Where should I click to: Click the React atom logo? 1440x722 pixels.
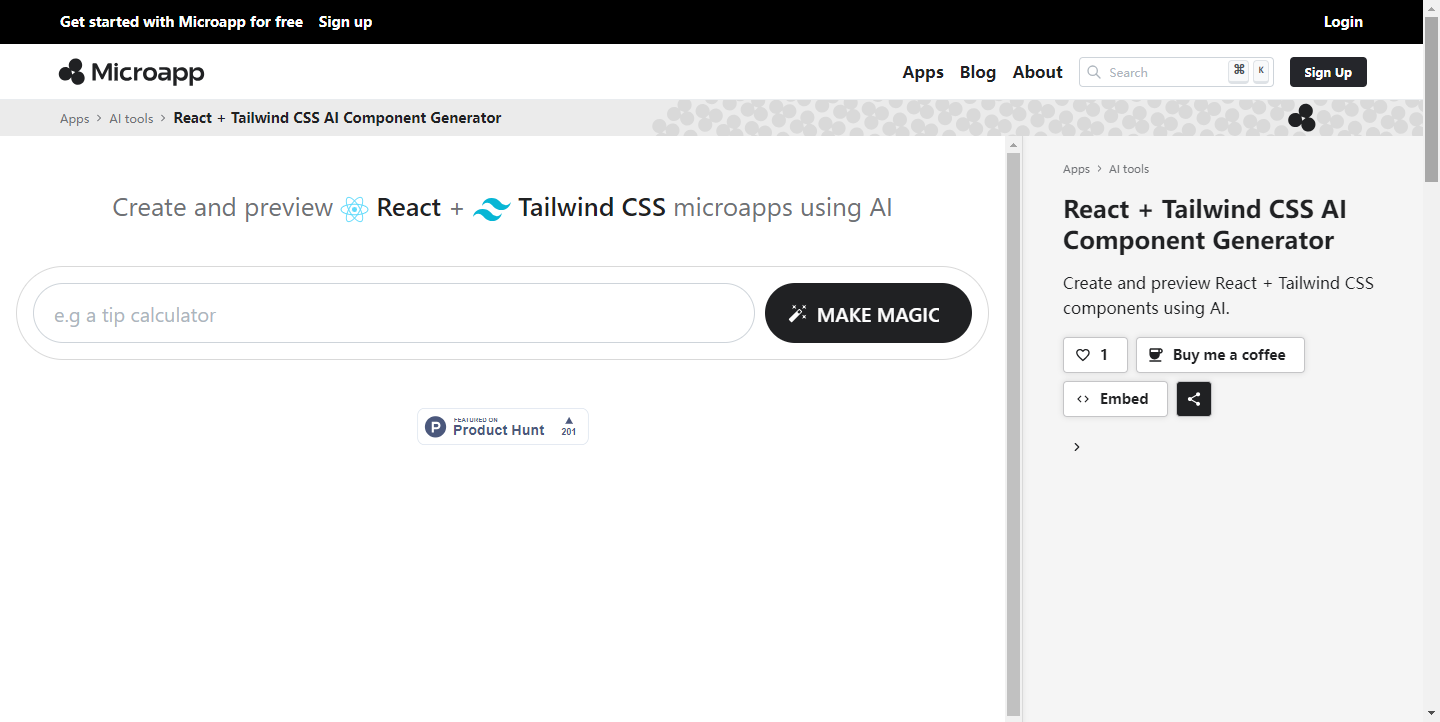(x=355, y=209)
